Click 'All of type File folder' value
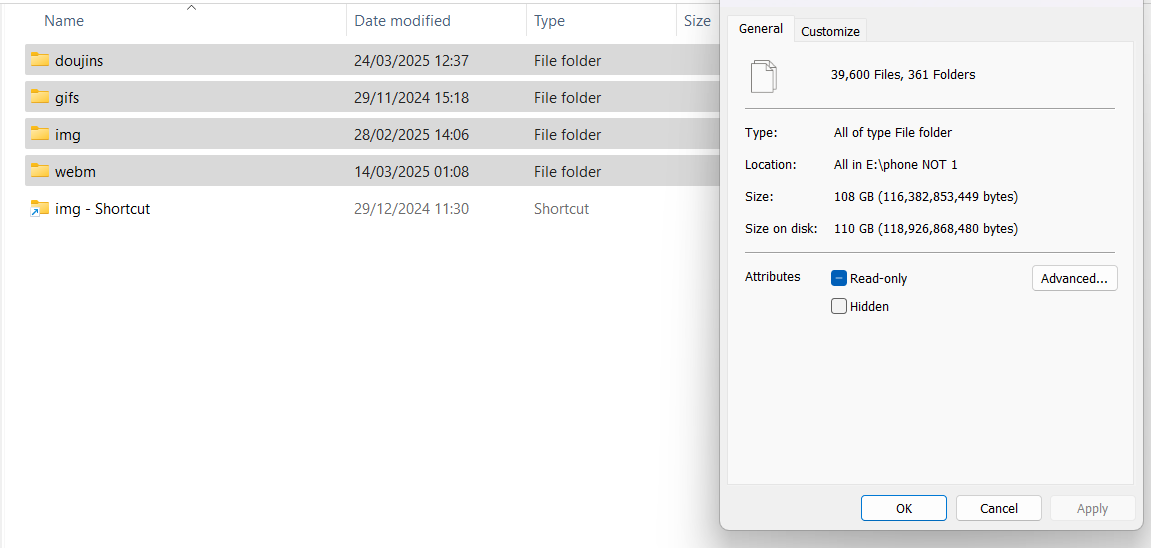This screenshot has height=548, width=1151. 893,133
